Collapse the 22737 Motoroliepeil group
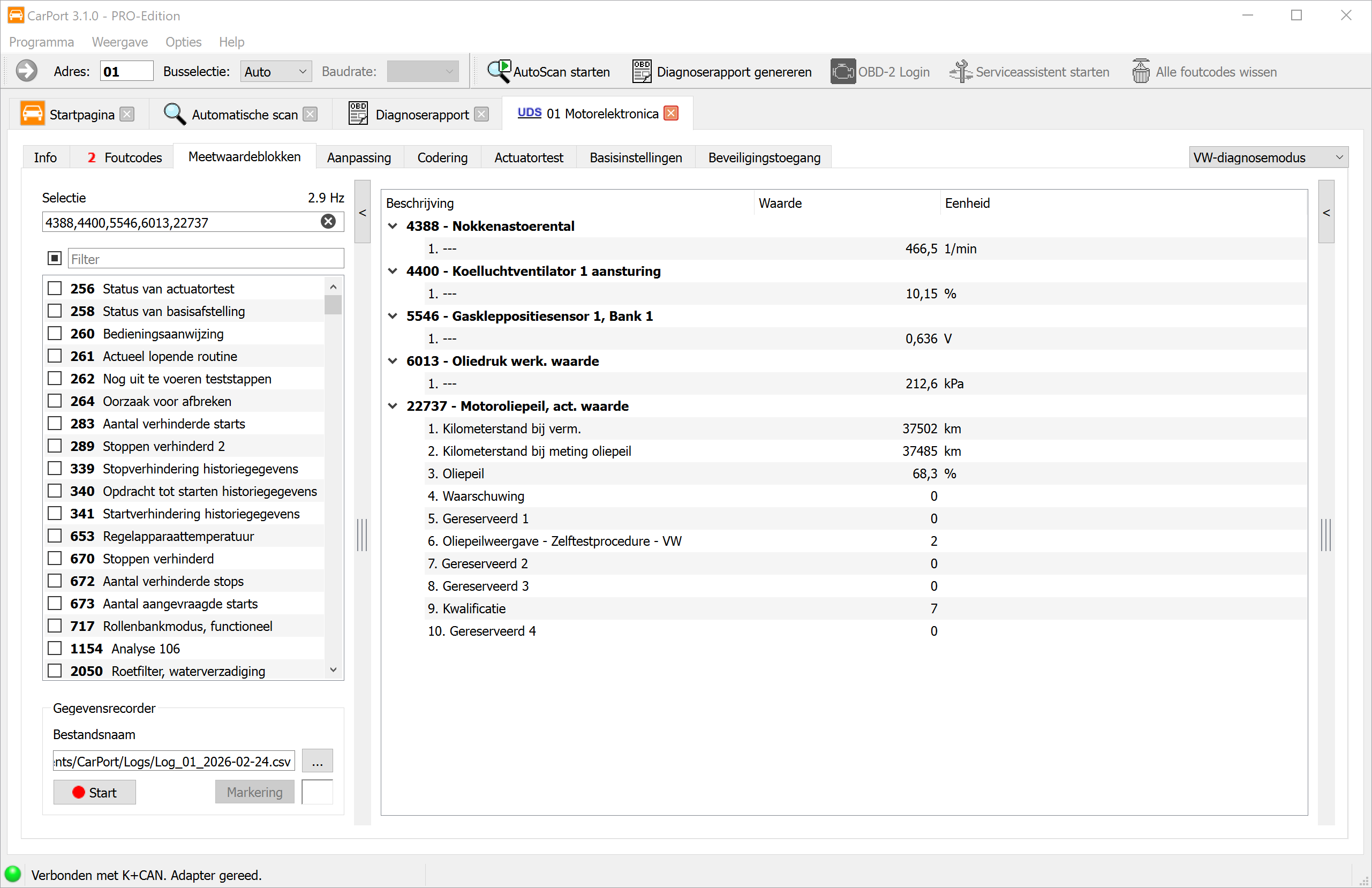The width and height of the screenshot is (1372, 888). [x=393, y=406]
